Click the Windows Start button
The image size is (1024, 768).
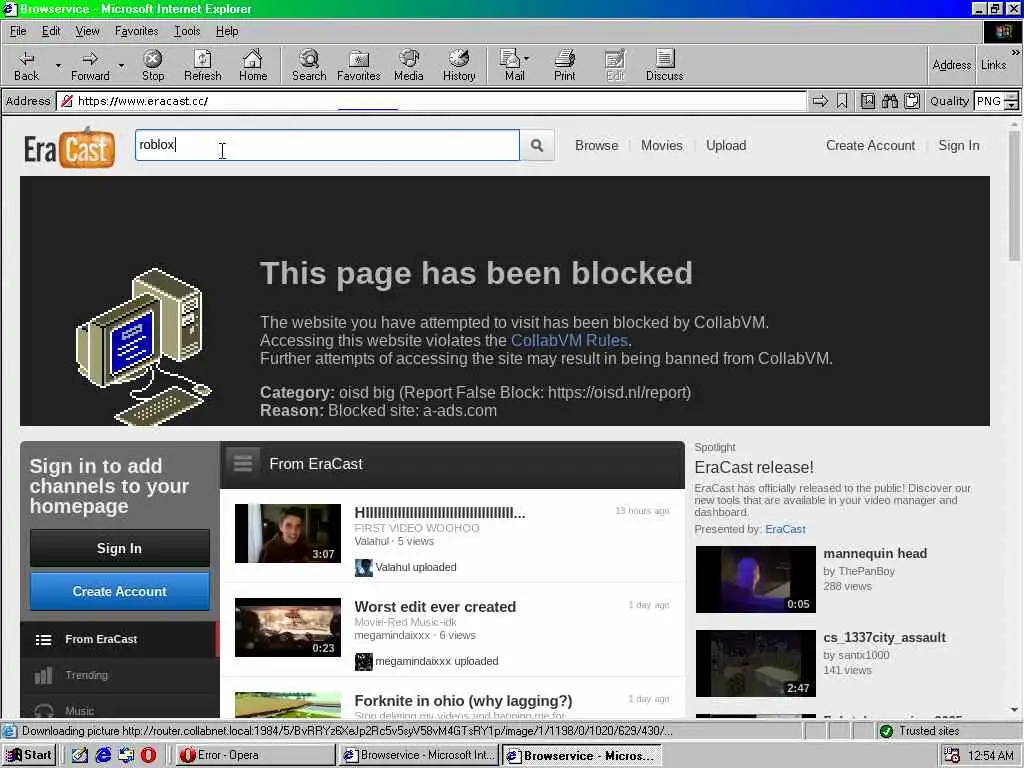tap(29, 755)
